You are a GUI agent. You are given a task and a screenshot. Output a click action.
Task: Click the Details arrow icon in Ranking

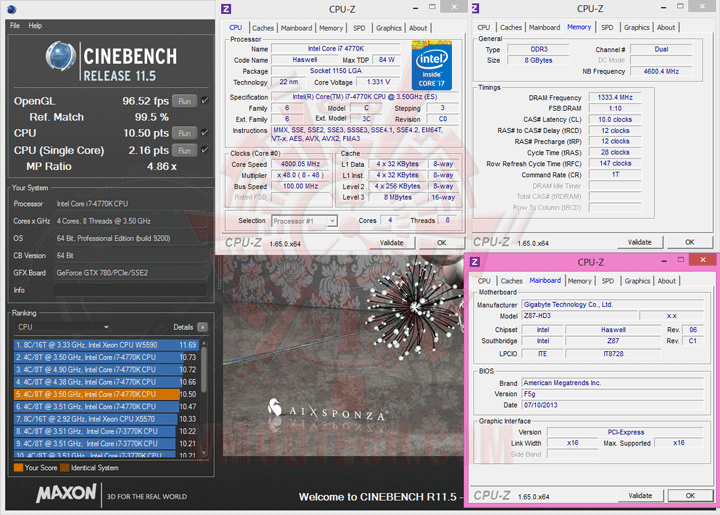202,327
